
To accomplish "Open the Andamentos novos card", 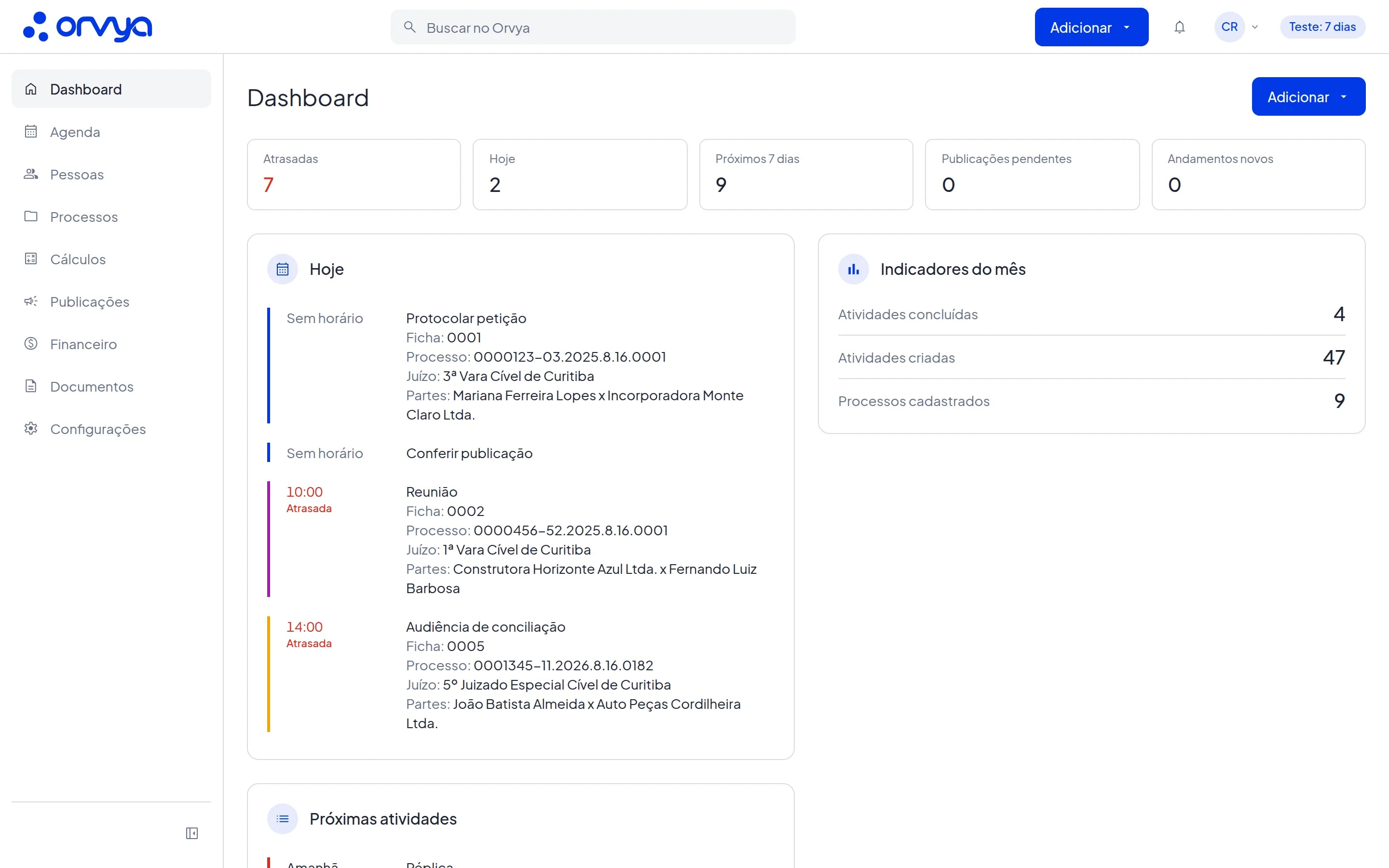I will click(x=1258, y=175).
